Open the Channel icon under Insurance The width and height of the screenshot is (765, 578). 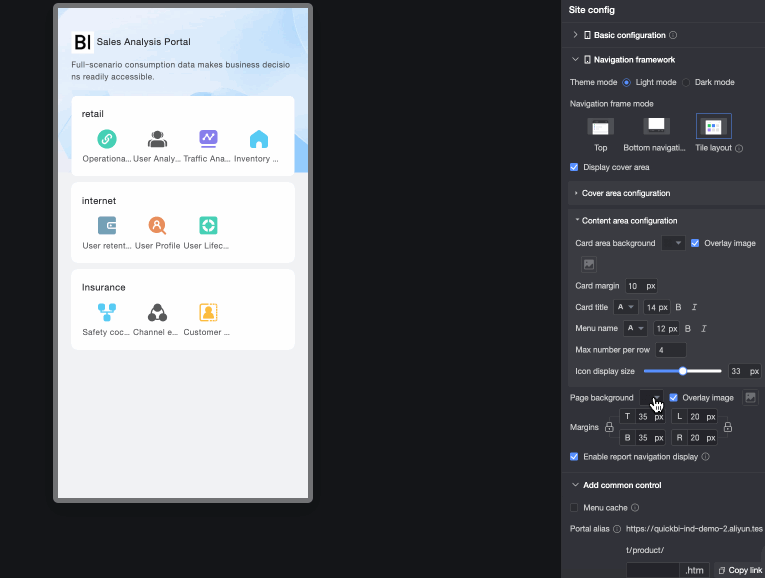coord(157,313)
